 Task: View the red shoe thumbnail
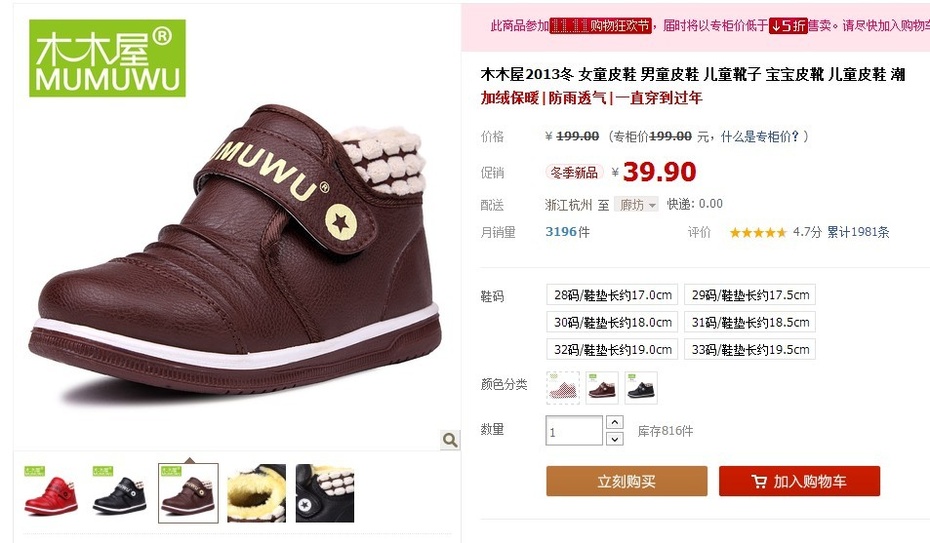pos(51,493)
